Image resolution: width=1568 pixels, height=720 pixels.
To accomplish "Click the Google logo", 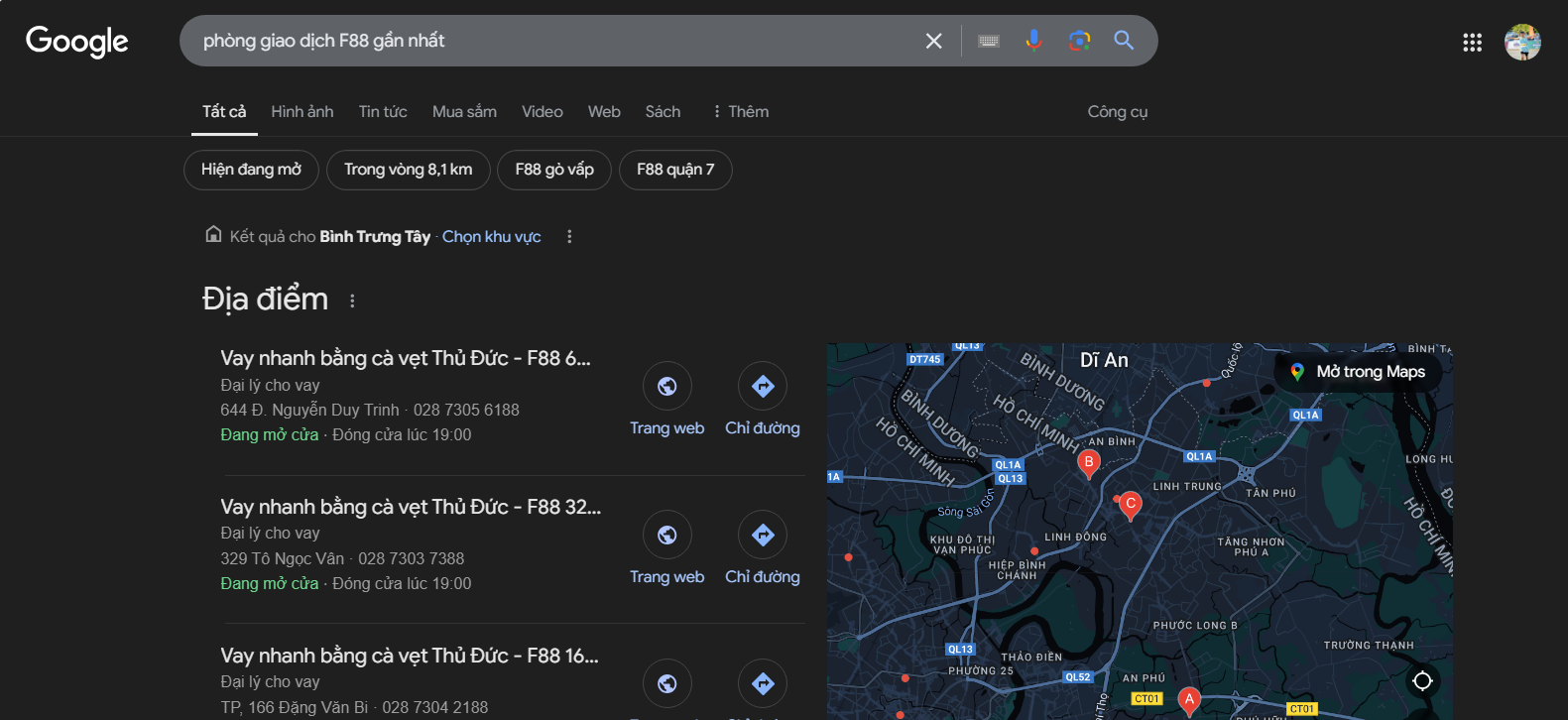I will 76,42.
